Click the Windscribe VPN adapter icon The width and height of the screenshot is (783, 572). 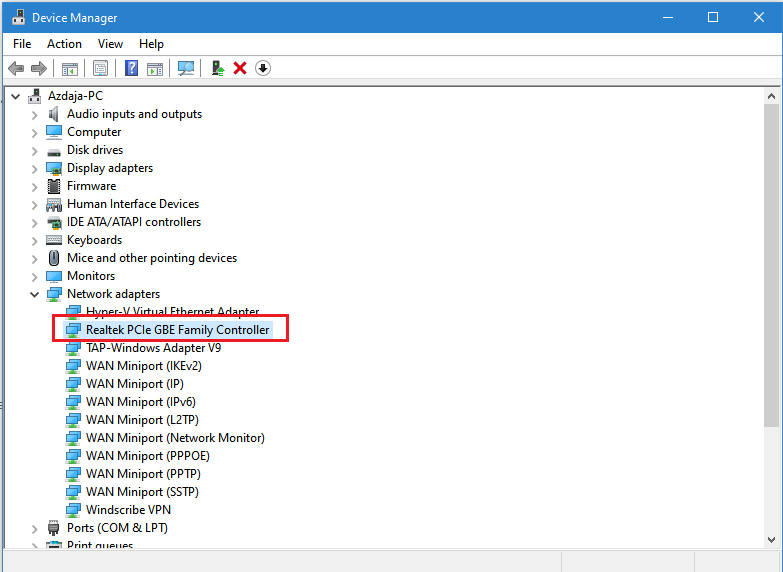tap(73, 510)
